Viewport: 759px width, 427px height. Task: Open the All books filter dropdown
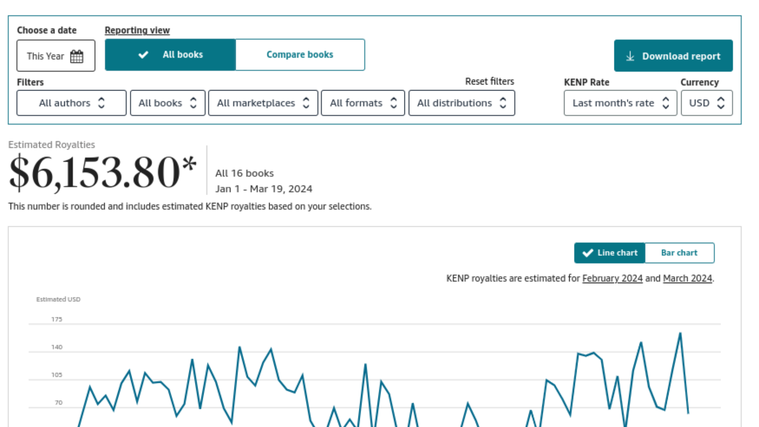point(167,103)
